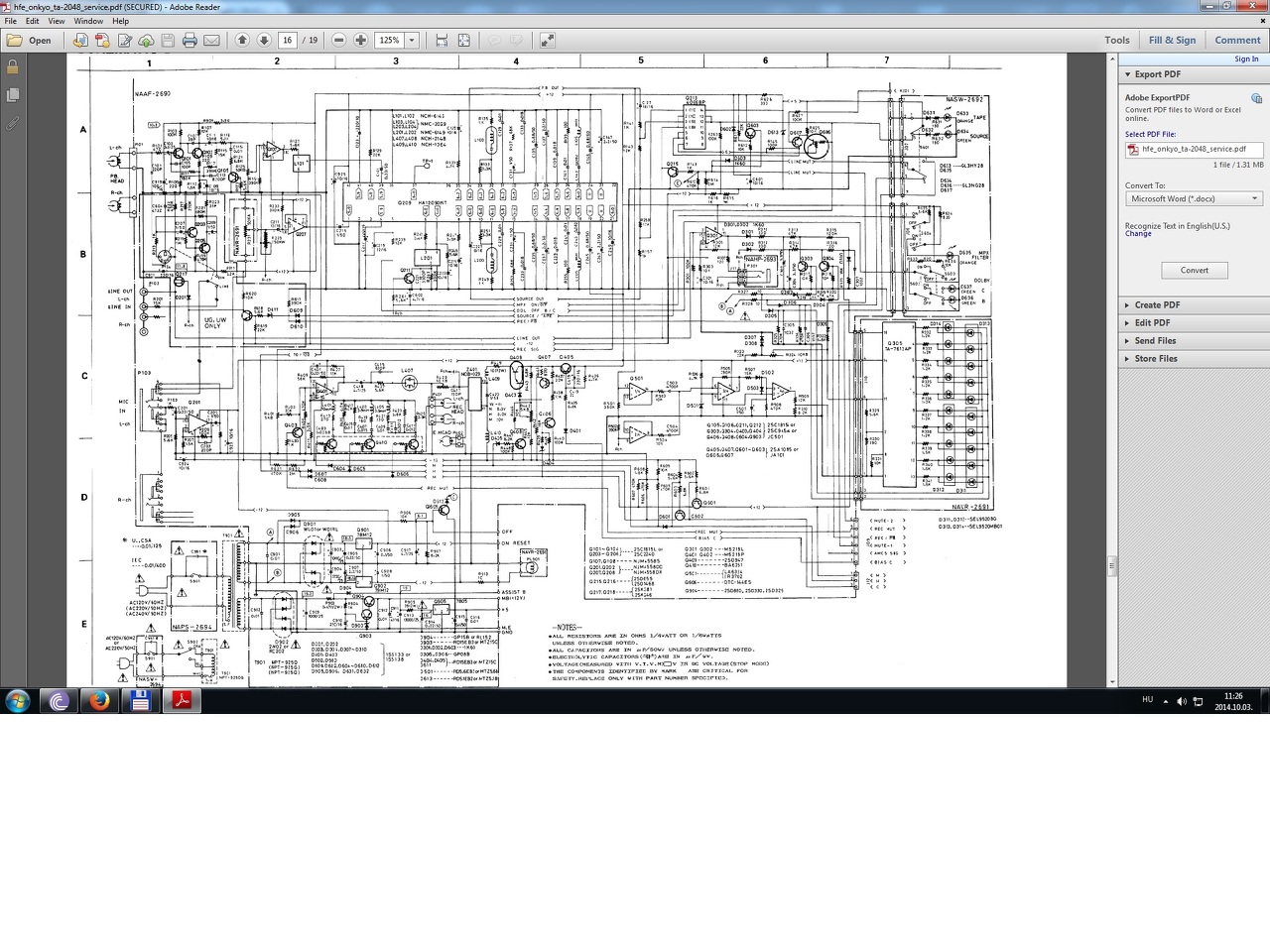
Task: Click the highlight text toolbar icon
Action: tap(516, 41)
